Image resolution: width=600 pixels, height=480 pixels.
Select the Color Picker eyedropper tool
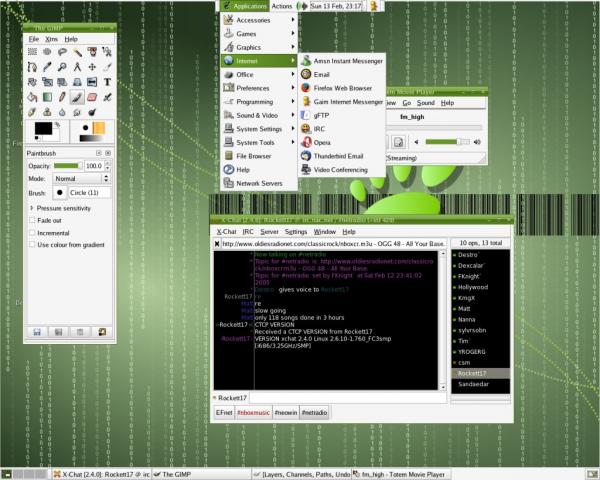47,67
